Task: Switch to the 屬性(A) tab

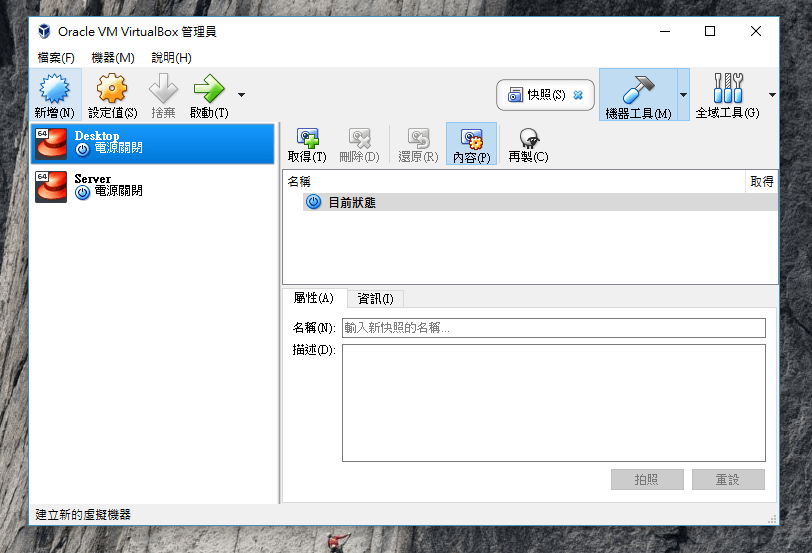Action: click(314, 298)
